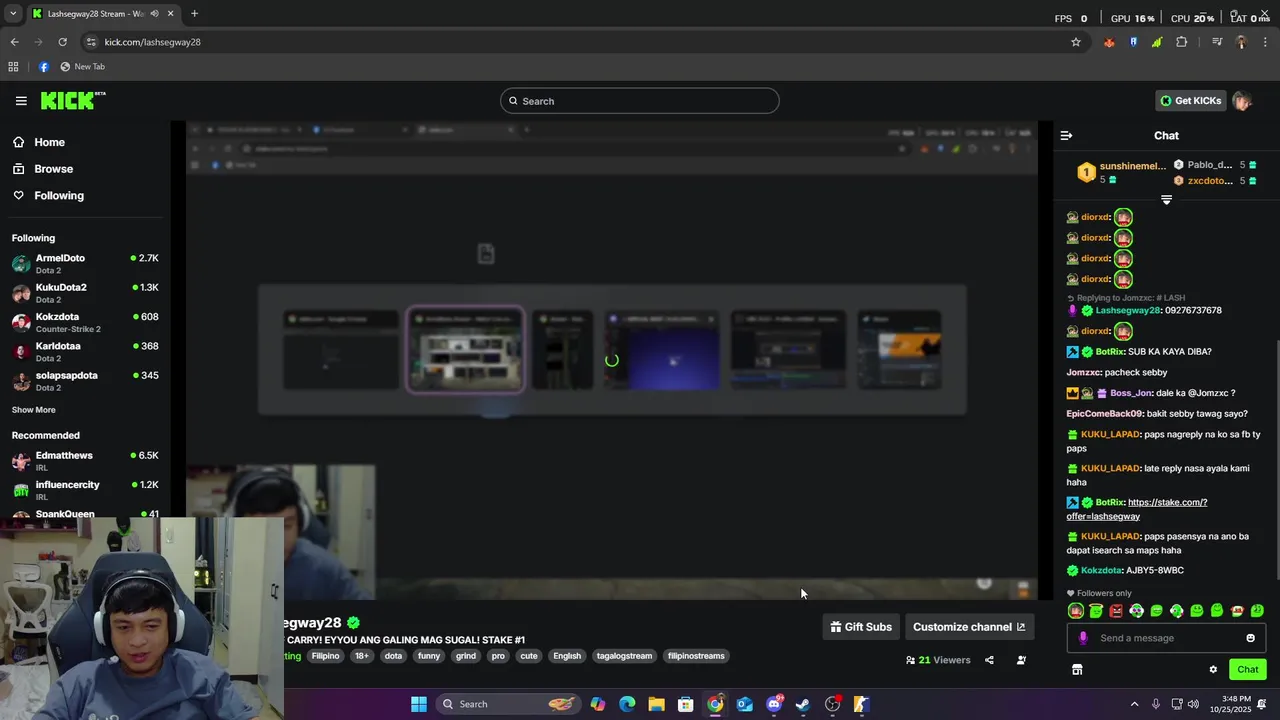This screenshot has height=720, width=1280.
Task: Open the MetaMask fox extension
Action: click(1109, 42)
